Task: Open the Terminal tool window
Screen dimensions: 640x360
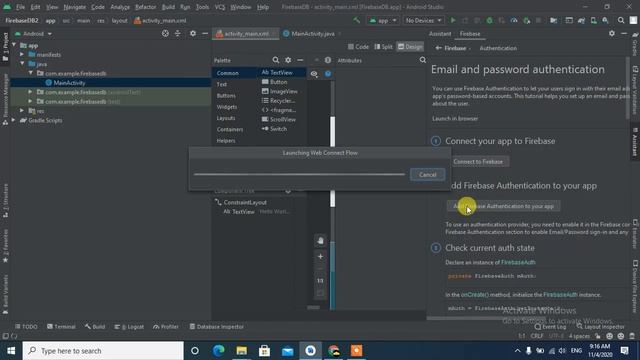Action: click(x=61, y=327)
